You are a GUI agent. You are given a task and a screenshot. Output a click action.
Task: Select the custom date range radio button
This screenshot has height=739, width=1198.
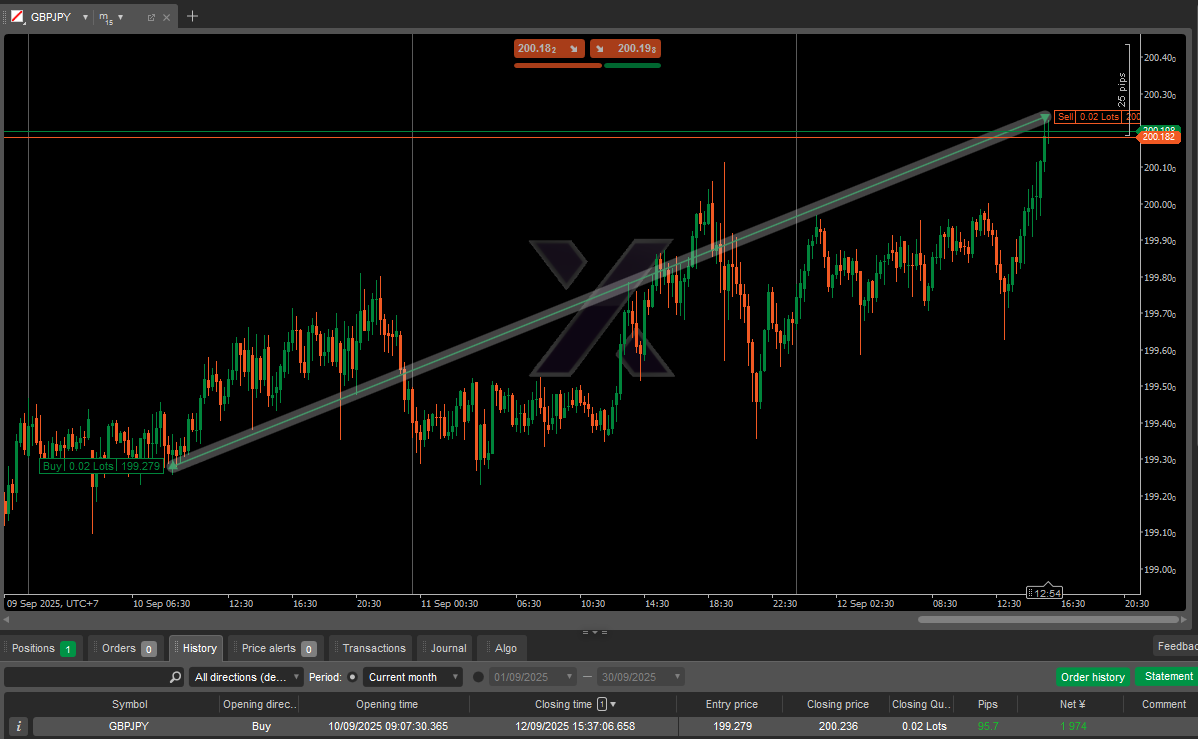coord(478,677)
